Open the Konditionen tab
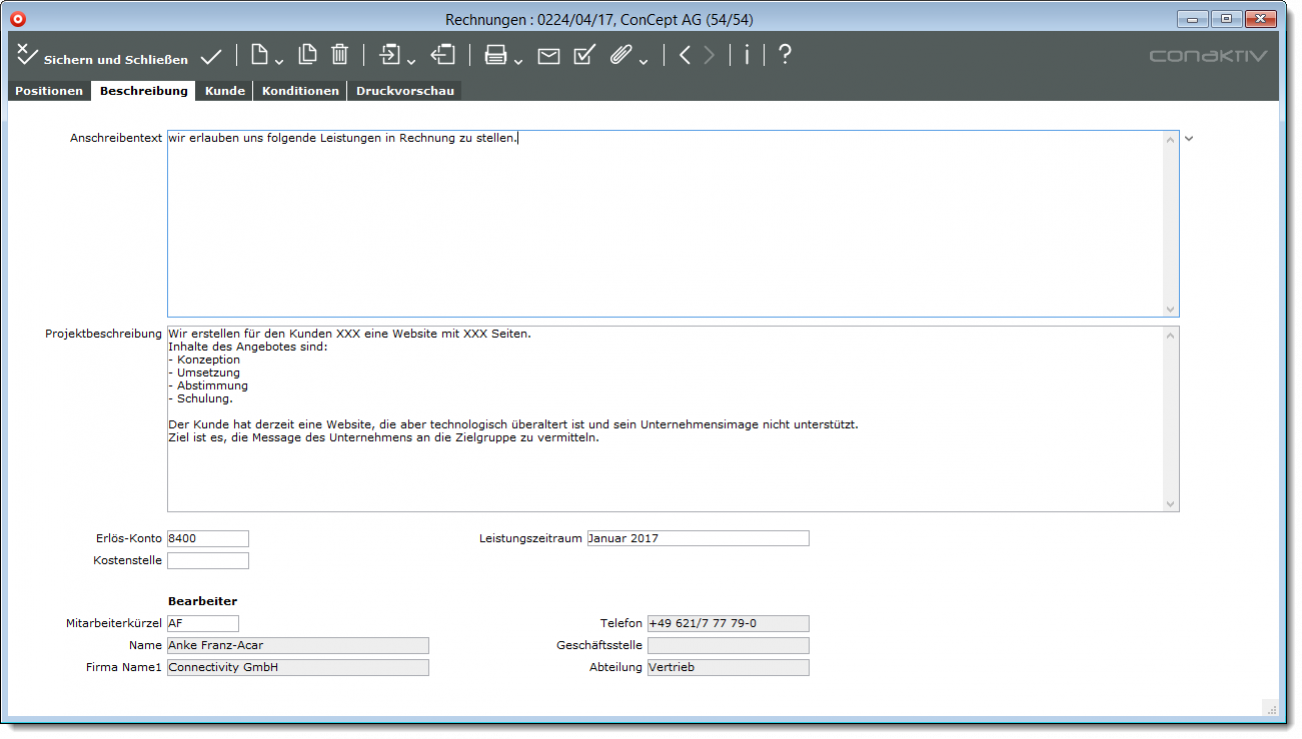Viewport: 1302px width, 739px height. [x=300, y=91]
